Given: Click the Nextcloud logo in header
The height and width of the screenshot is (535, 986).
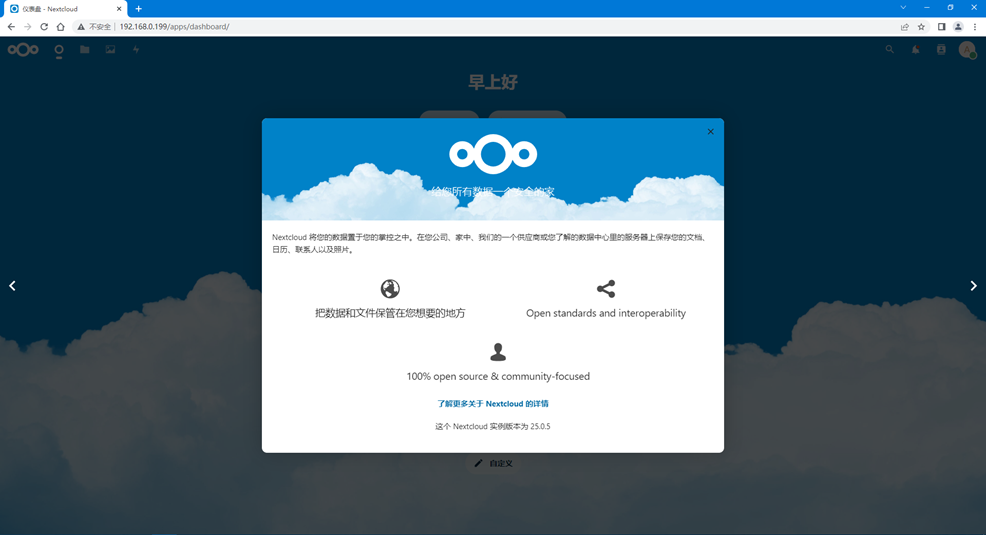Looking at the screenshot, I should coord(23,50).
